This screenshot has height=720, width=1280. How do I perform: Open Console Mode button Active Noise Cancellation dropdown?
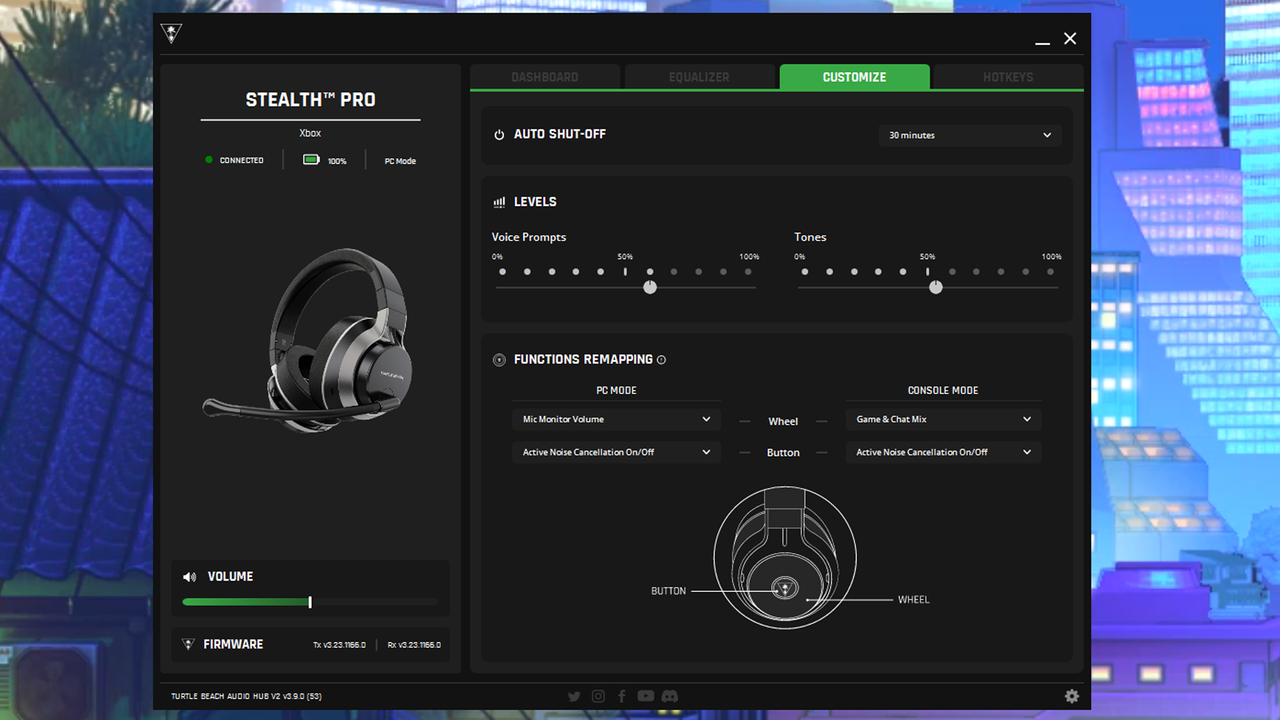943,452
